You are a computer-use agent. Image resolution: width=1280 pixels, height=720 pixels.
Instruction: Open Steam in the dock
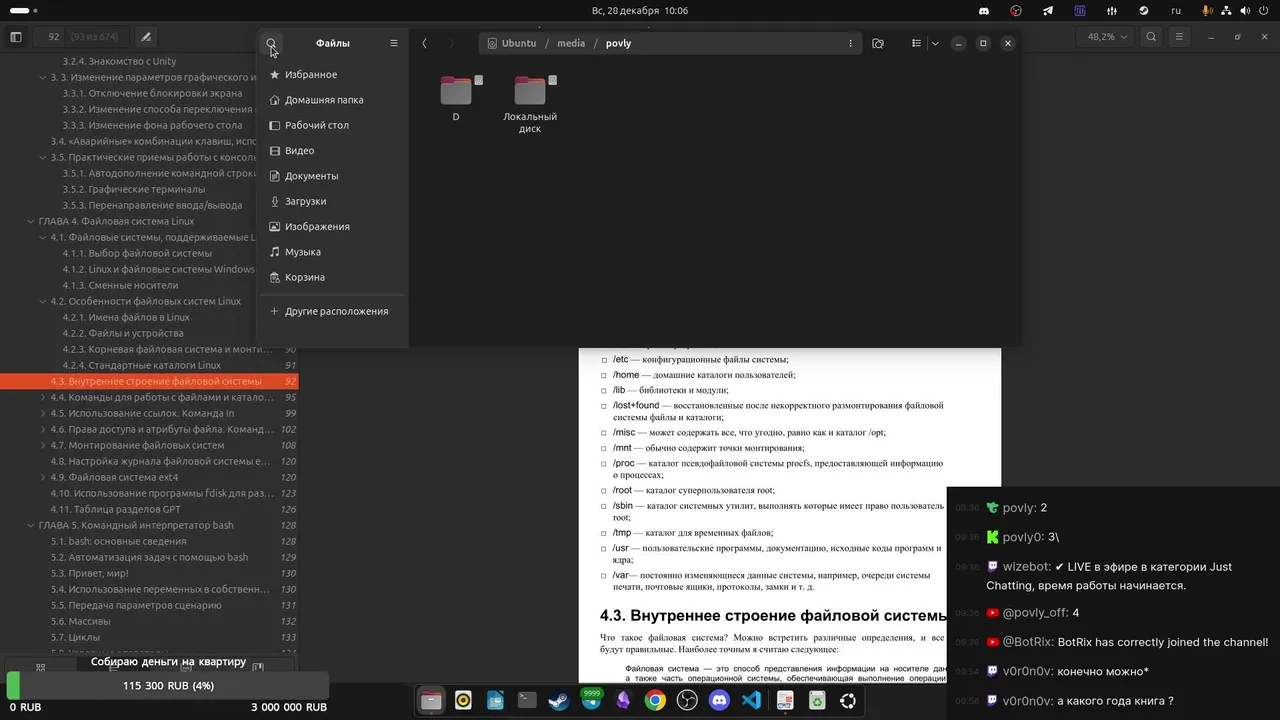(559, 701)
